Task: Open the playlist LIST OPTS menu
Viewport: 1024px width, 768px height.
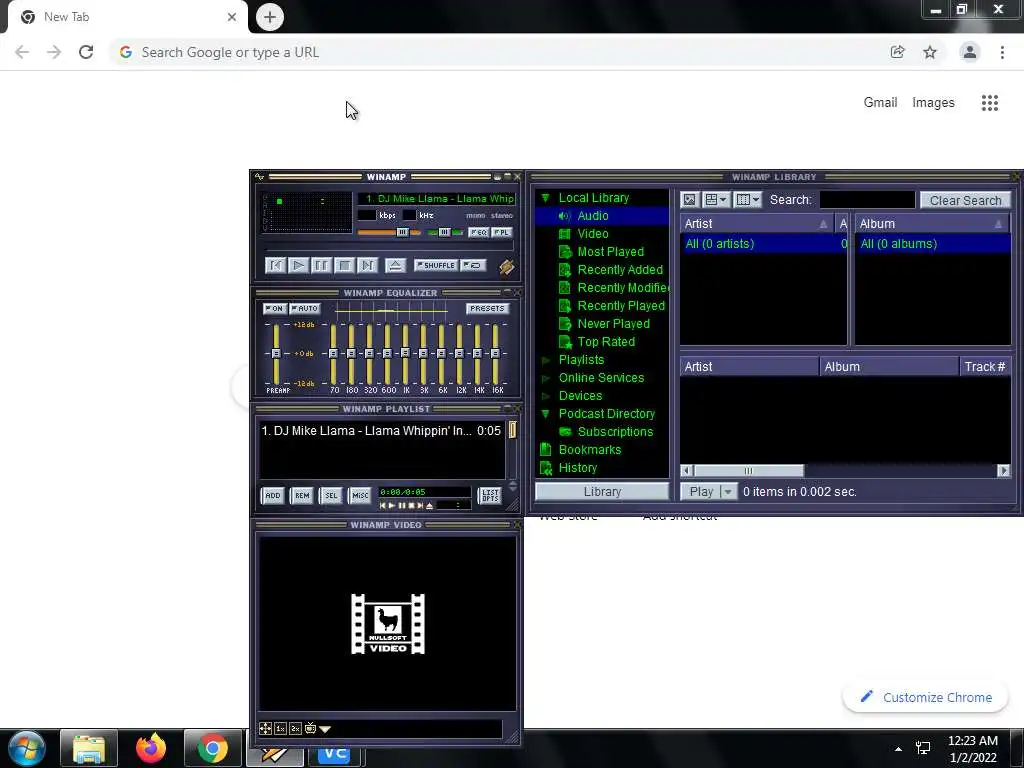Action: 490,496
